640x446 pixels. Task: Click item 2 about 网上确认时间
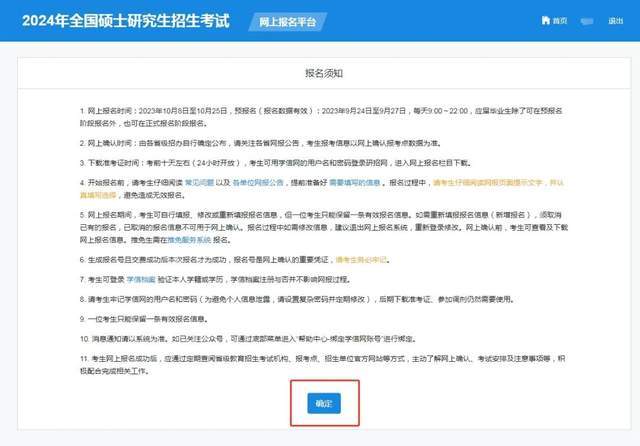(260, 143)
